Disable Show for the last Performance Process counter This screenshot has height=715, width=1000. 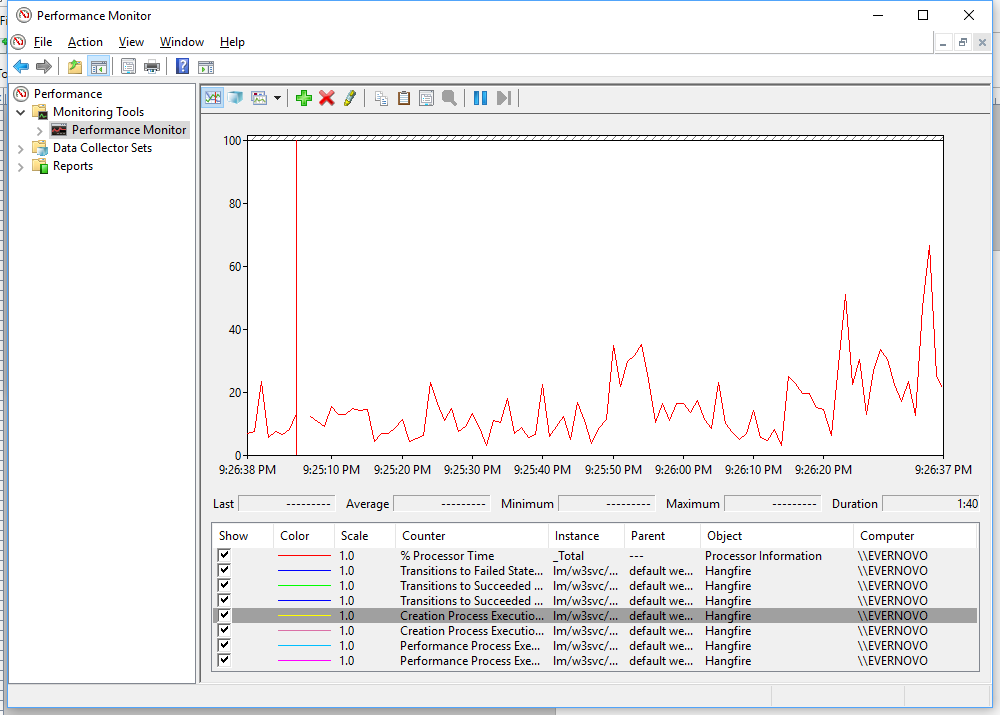click(224, 660)
